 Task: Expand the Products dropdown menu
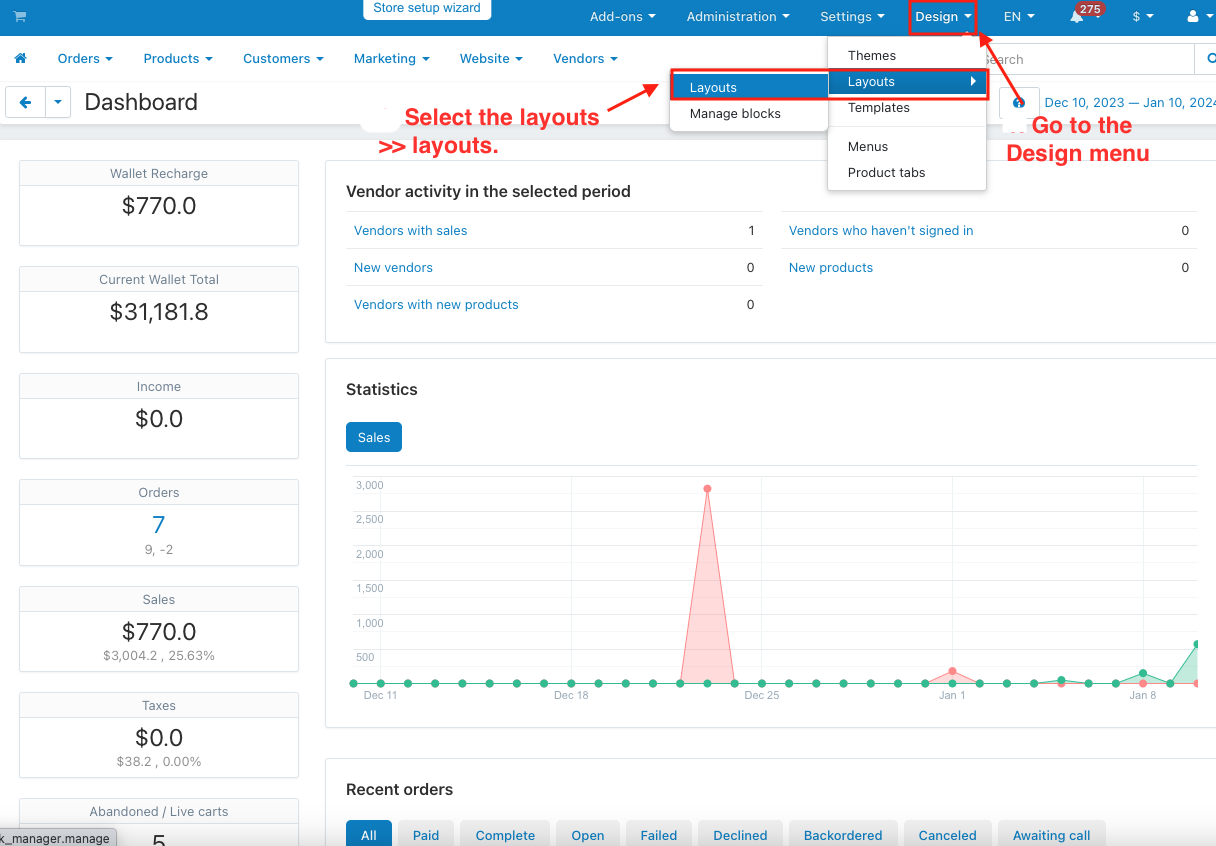178,59
